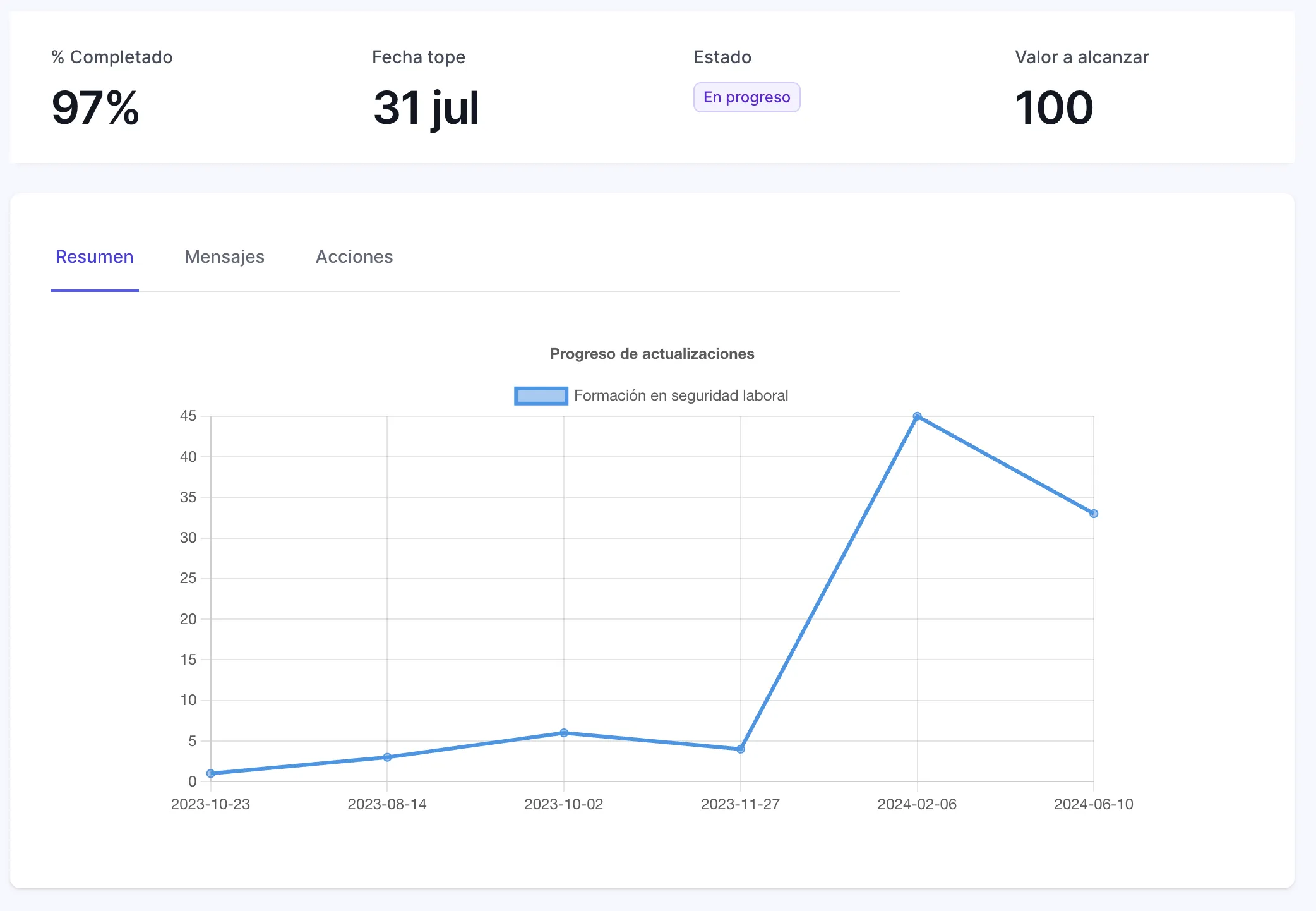Click the Fecha tope label
Image resolution: width=1316 pixels, height=911 pixels.
coord(418,57)
